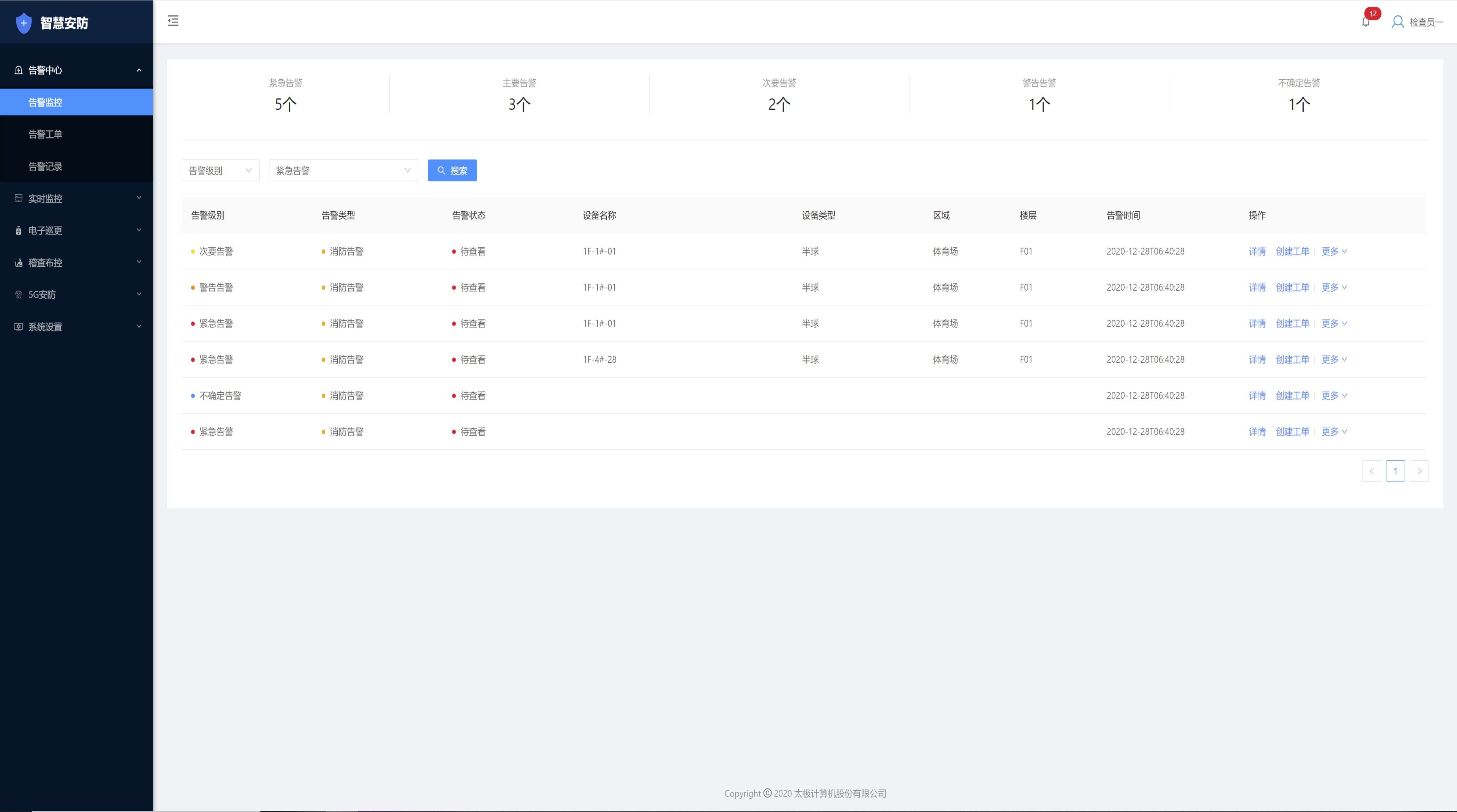Click the user avatar icon
Image resolution: width=1457 pixels, height=812 pixels.
click(x=1397, y=22)
